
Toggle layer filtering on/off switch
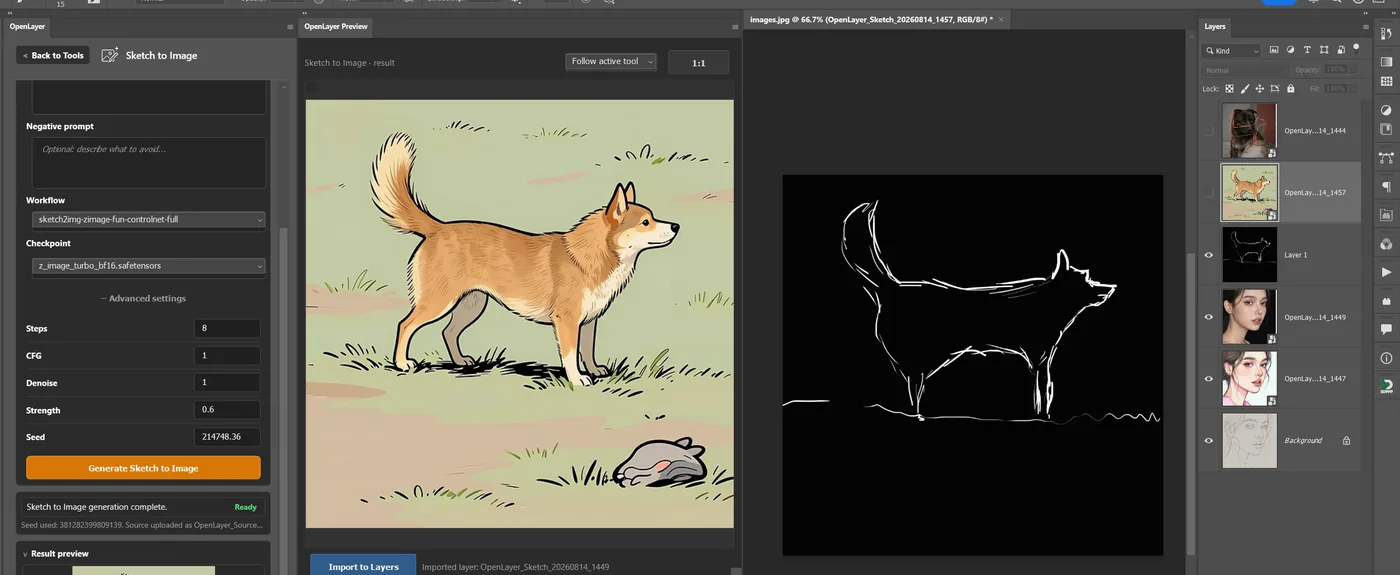pos(1357,47)
